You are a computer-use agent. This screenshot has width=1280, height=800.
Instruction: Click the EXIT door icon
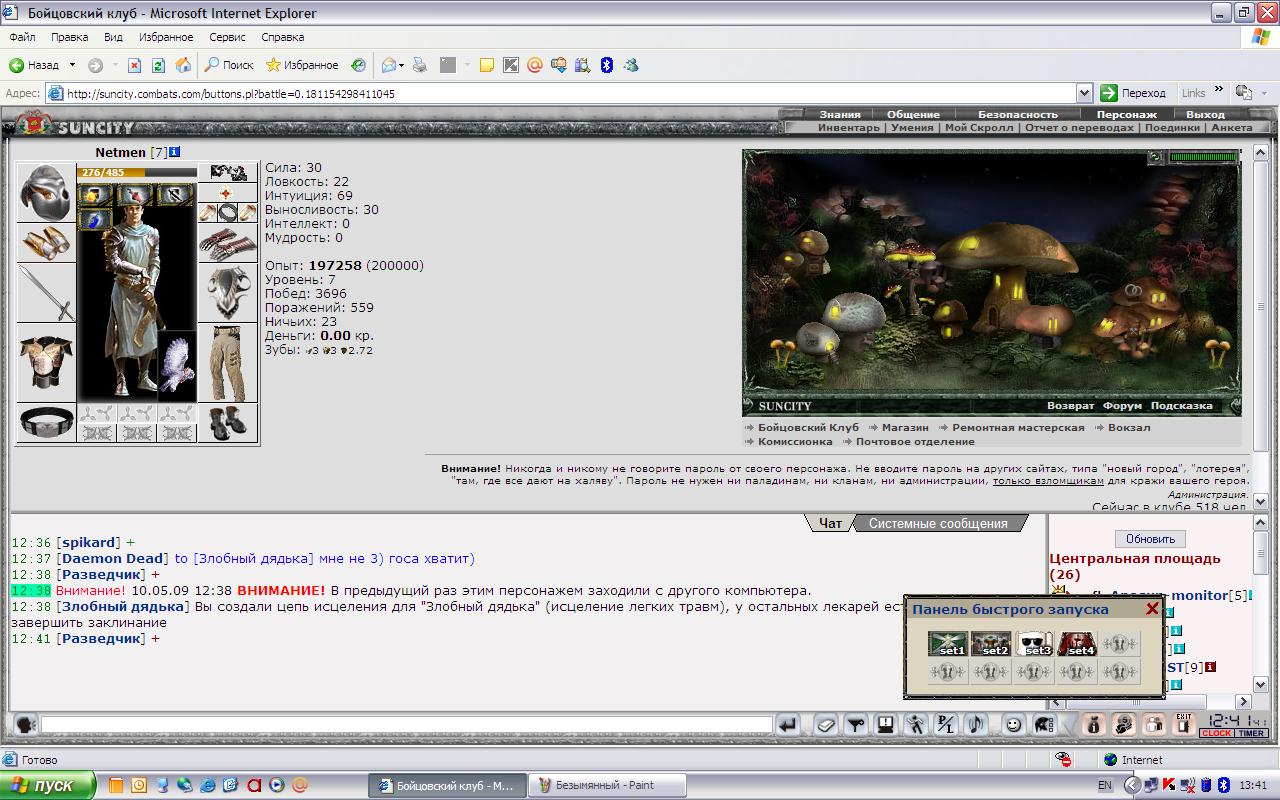[1184, 725]
